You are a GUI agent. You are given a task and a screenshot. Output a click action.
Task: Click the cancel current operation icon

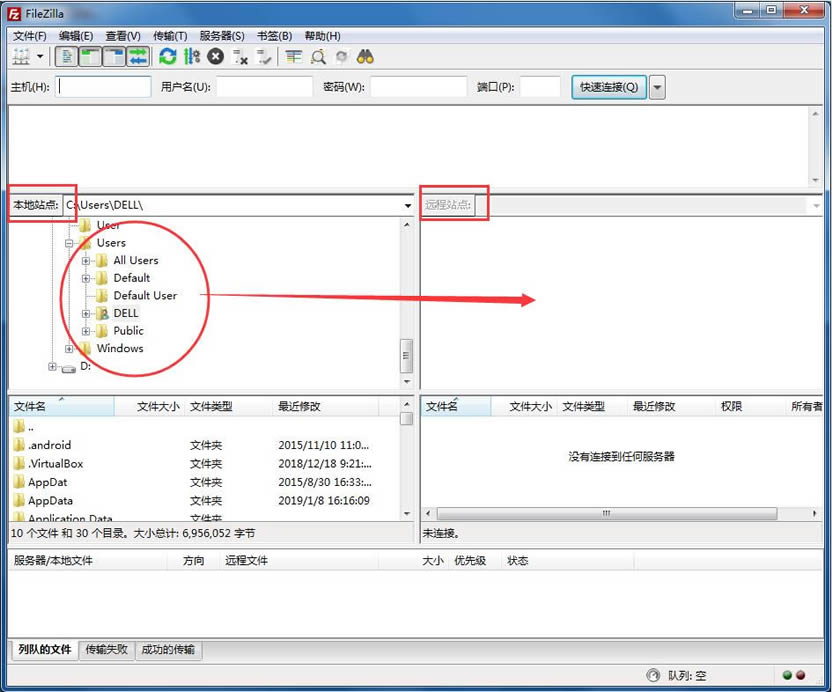215,57
